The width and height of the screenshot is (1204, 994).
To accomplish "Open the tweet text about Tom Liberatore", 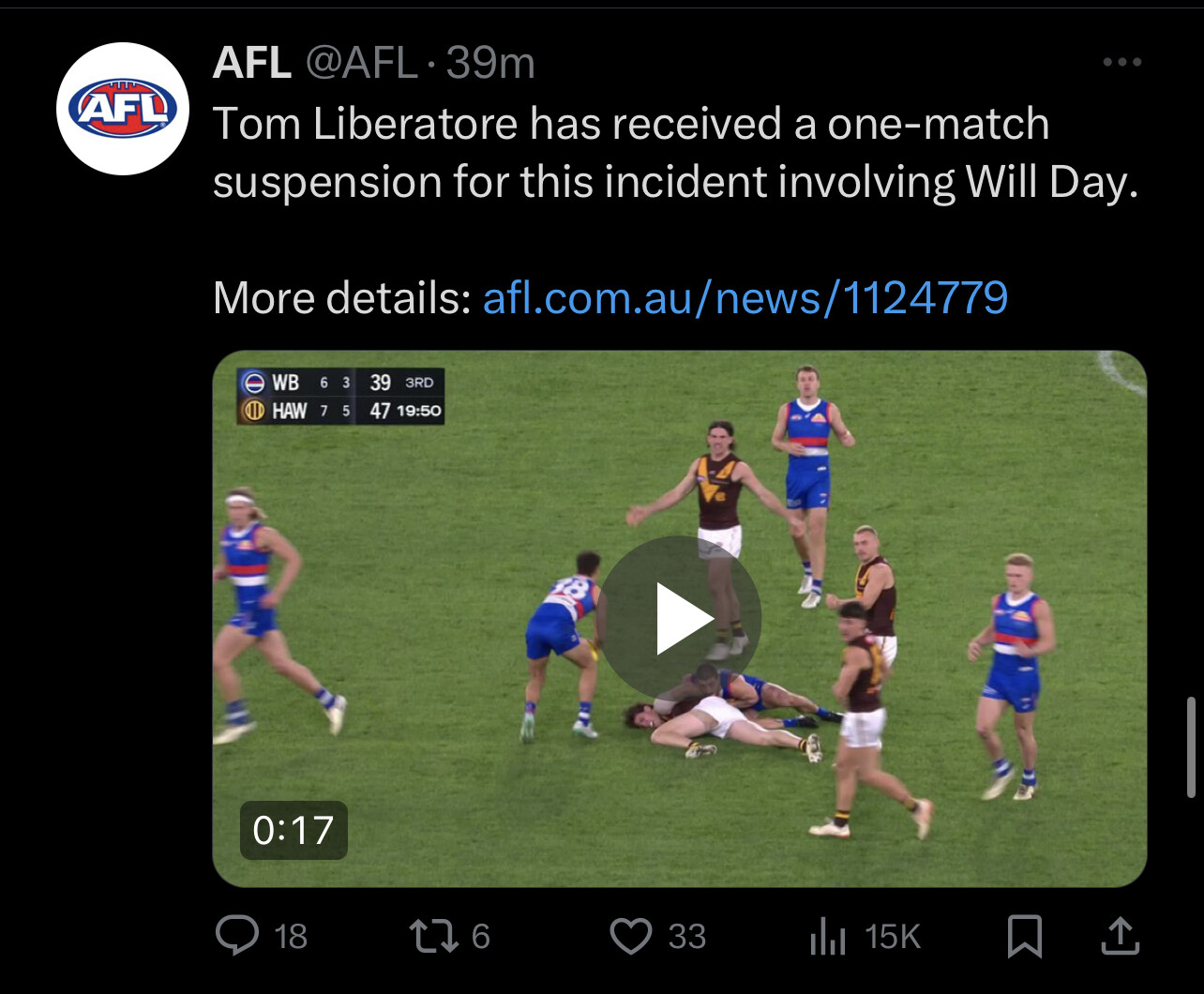I will point(675,153).
